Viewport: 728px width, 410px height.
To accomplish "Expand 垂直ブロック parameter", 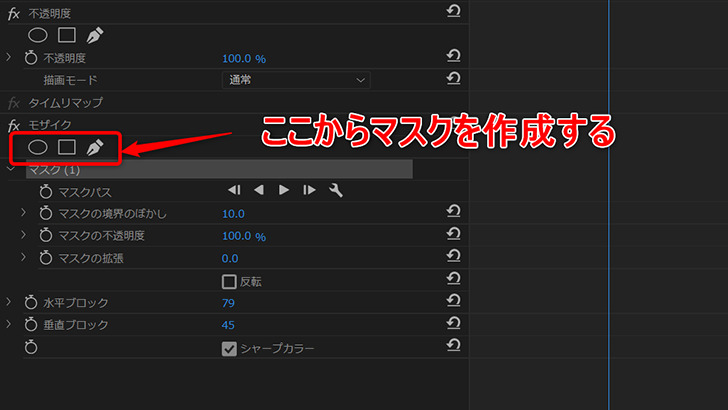I will pyautogui.click(x=8, y=324).
